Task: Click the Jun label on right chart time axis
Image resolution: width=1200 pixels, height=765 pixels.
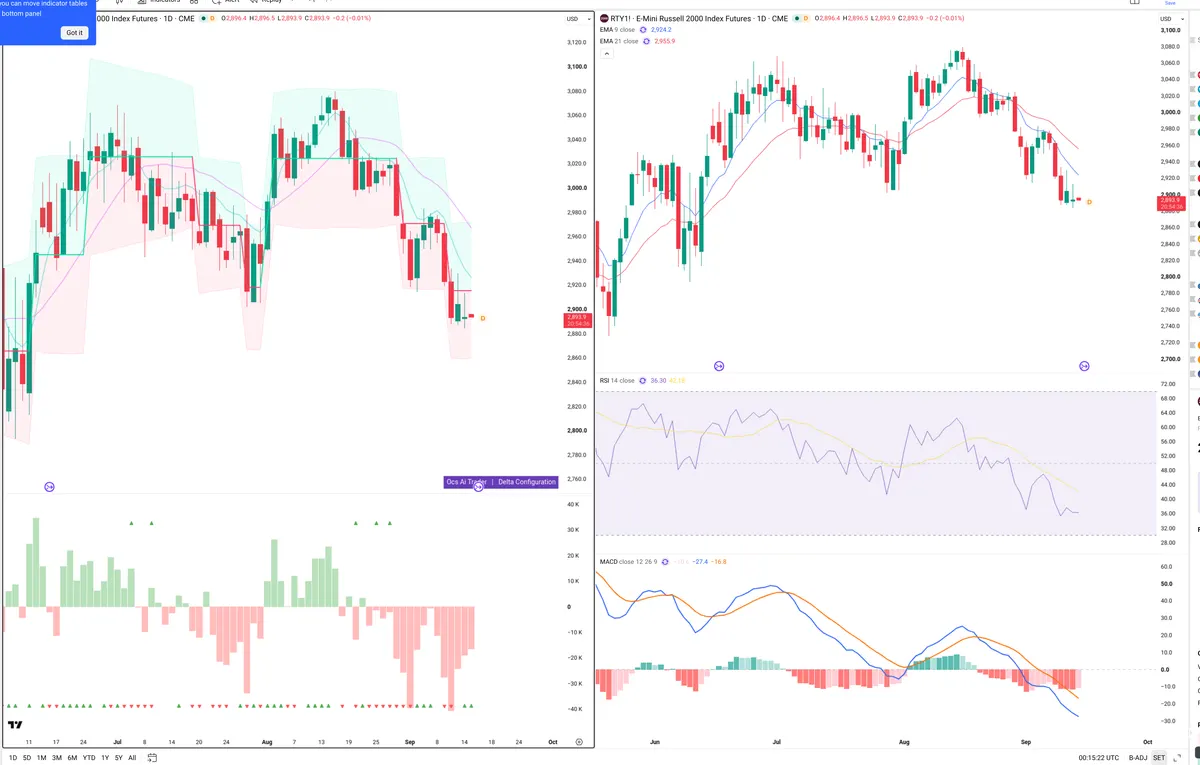Action: pyautogui.click(x=655, y=743)
